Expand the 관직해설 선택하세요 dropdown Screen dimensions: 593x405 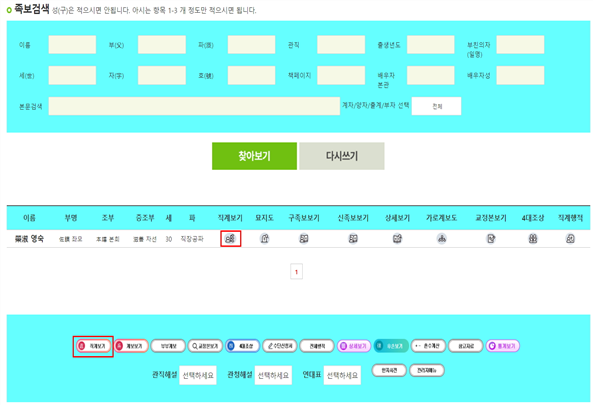[x=198, y=375]
